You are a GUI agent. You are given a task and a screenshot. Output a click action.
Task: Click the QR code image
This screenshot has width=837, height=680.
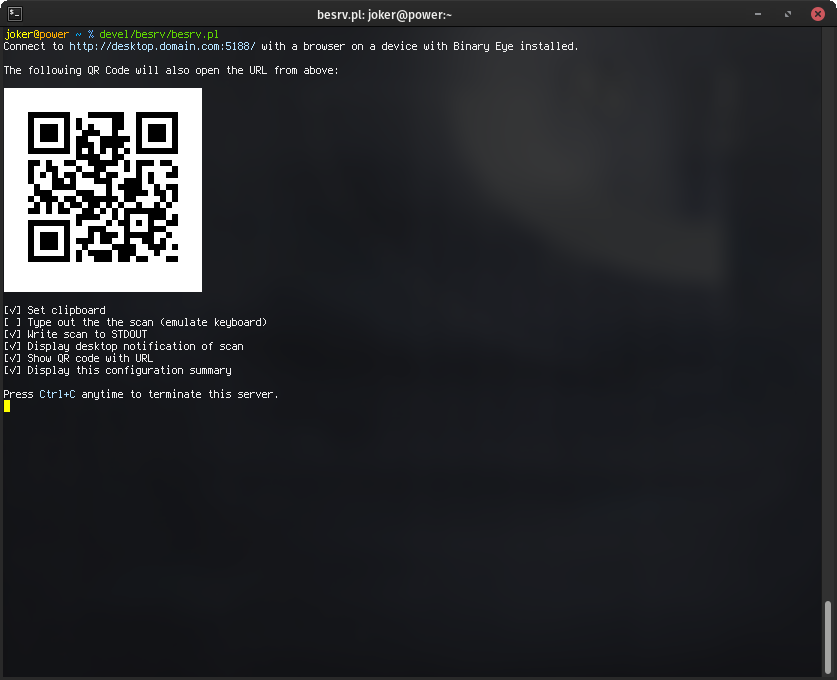(x=103, y=189)
